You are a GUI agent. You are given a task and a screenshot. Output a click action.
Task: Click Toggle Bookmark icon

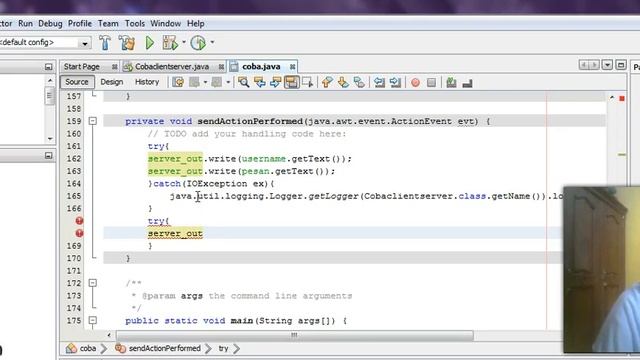pyautogui.click(x=359, y=82)
